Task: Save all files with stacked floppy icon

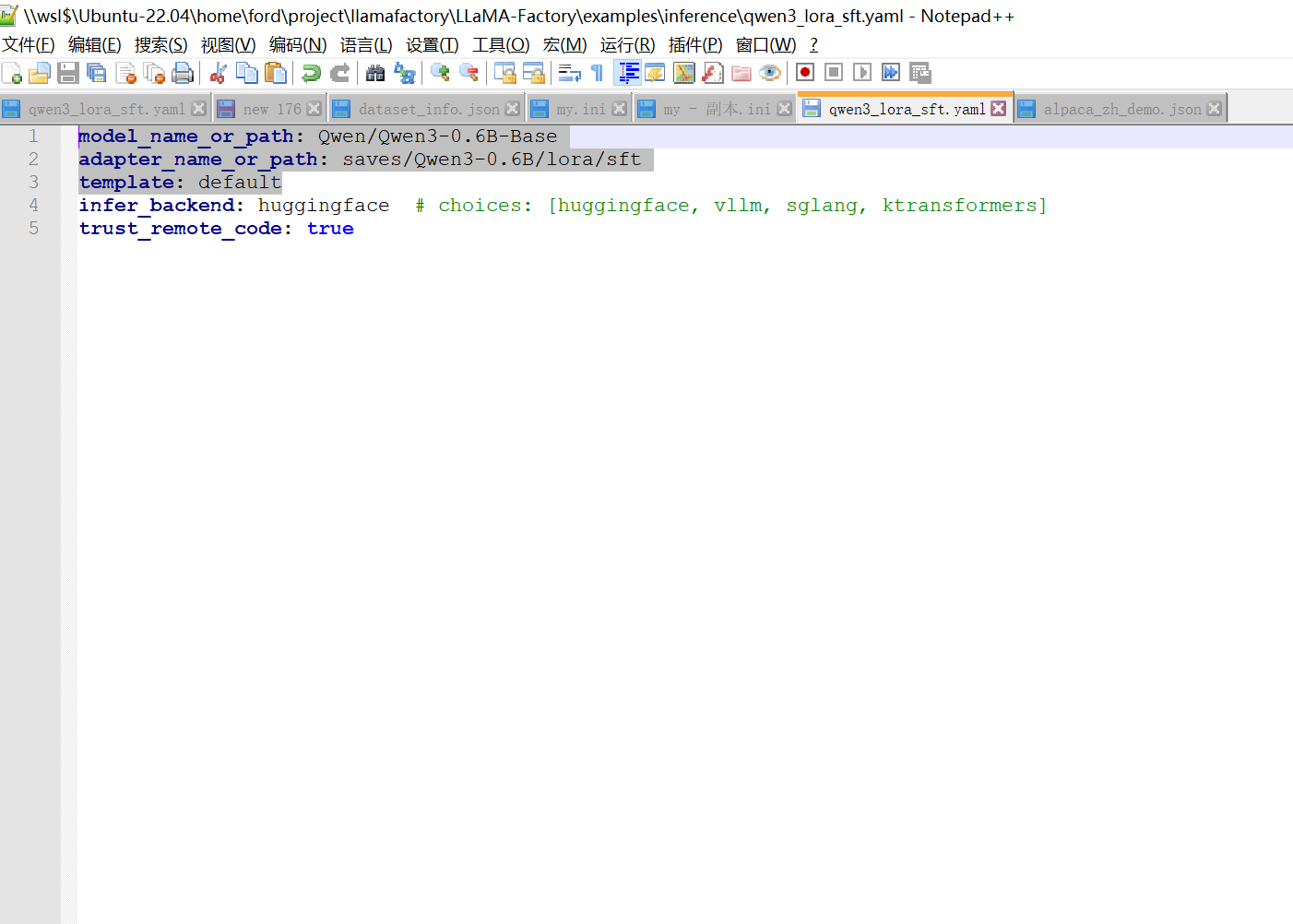Action: point(97,73)
